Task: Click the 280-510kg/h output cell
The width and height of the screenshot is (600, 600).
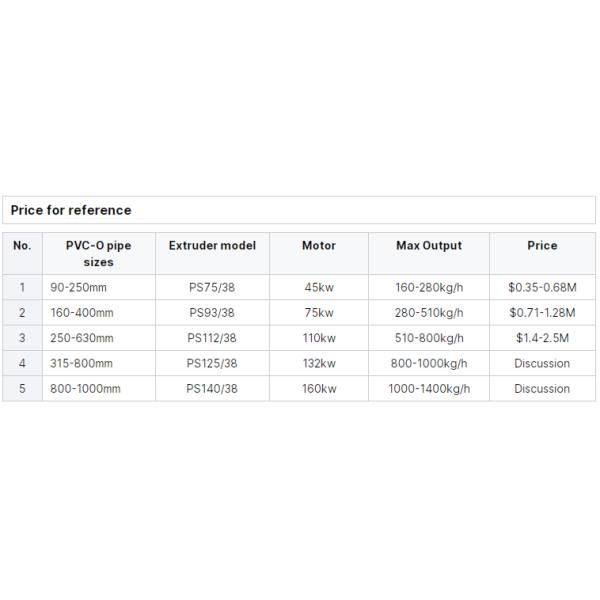Action: (x=428, y=312)
